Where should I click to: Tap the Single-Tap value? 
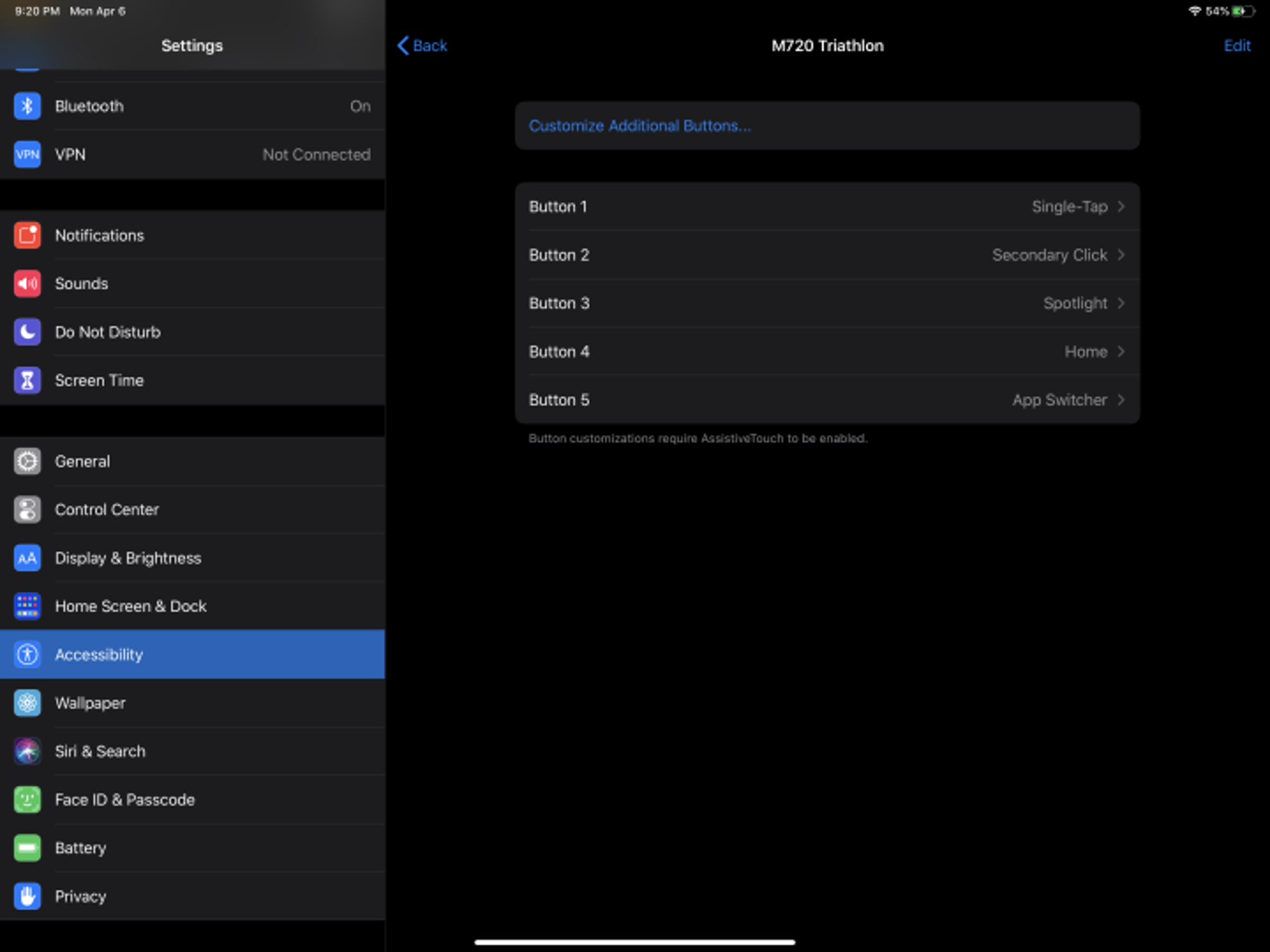click(1069, 207)
